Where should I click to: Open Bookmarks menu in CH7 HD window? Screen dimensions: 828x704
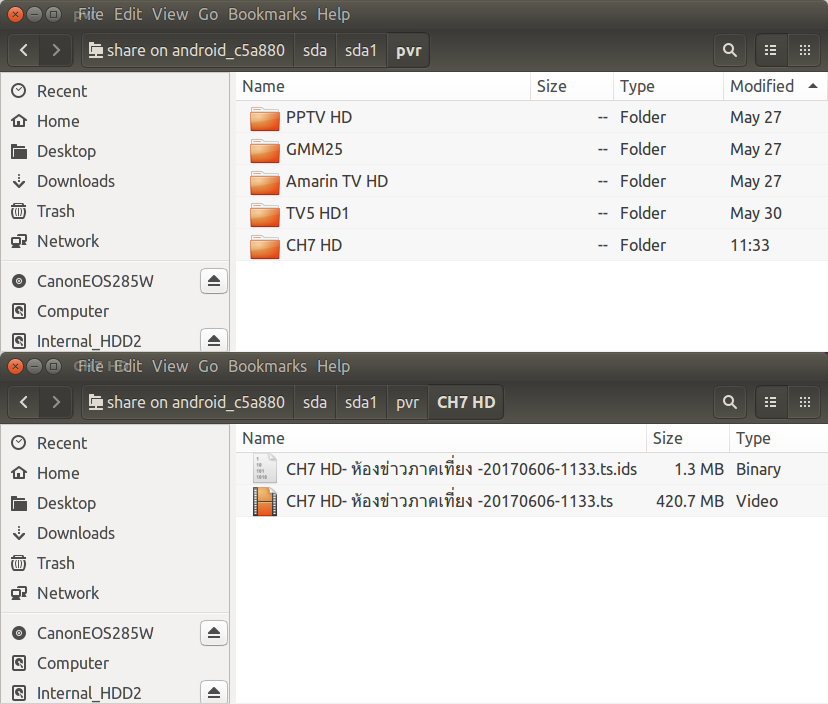tap(267, 367)
